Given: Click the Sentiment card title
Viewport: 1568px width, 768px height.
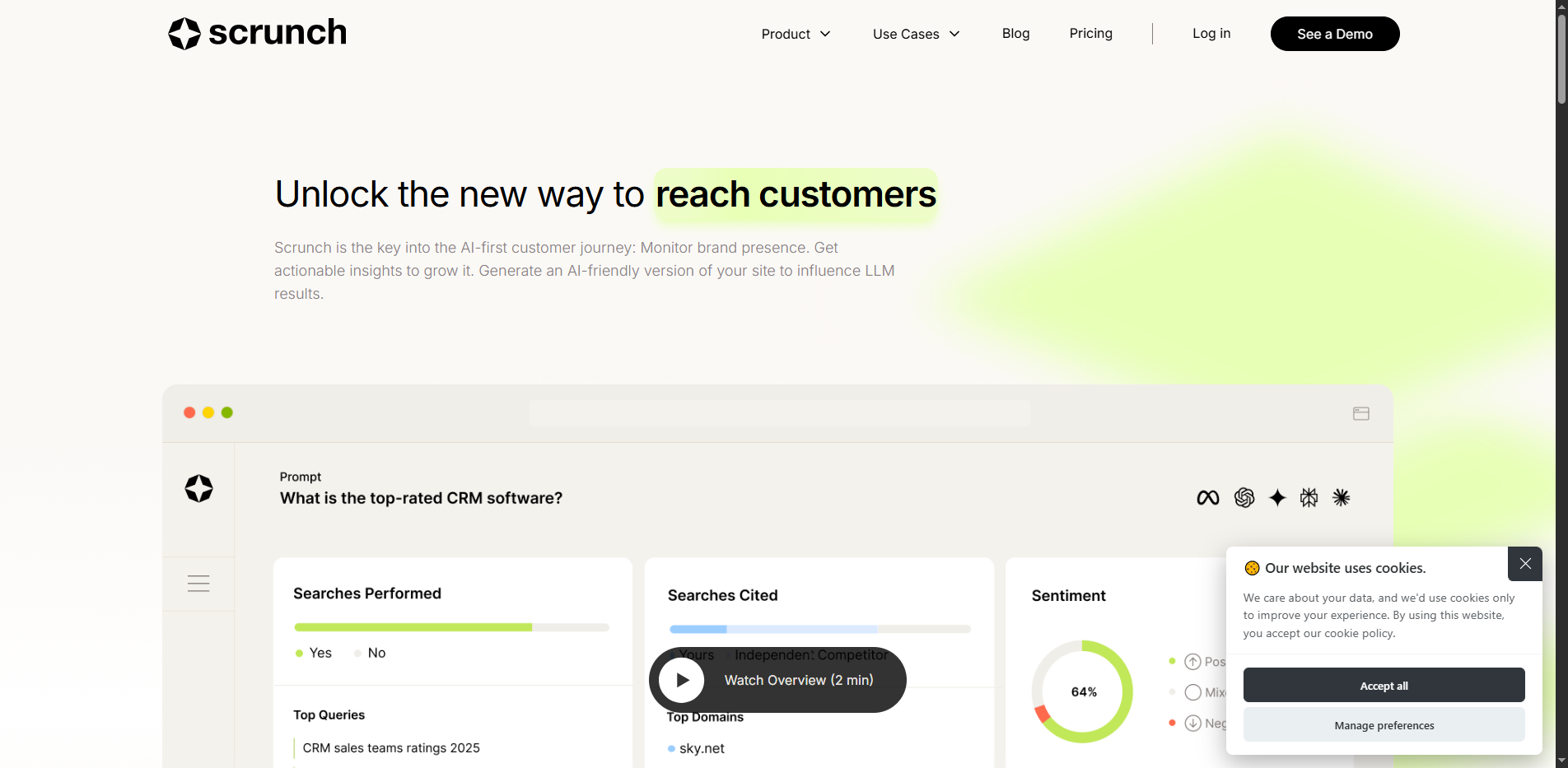Looking at the screenshot, I should click(x=1068, y=596).
